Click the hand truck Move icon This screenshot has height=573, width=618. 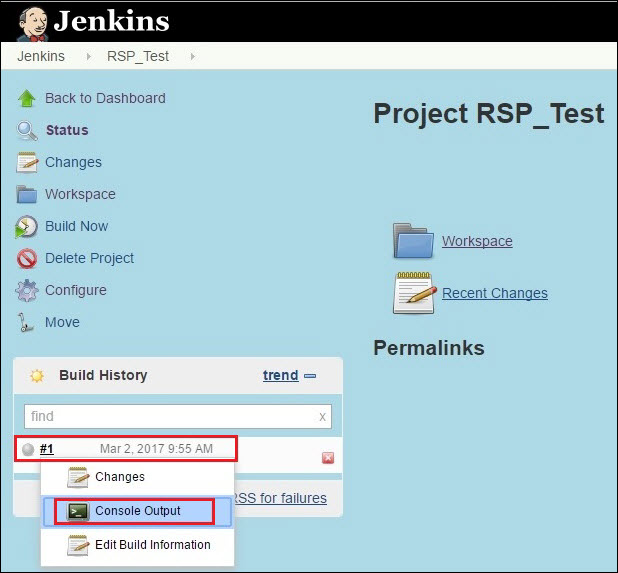[26, 322]
